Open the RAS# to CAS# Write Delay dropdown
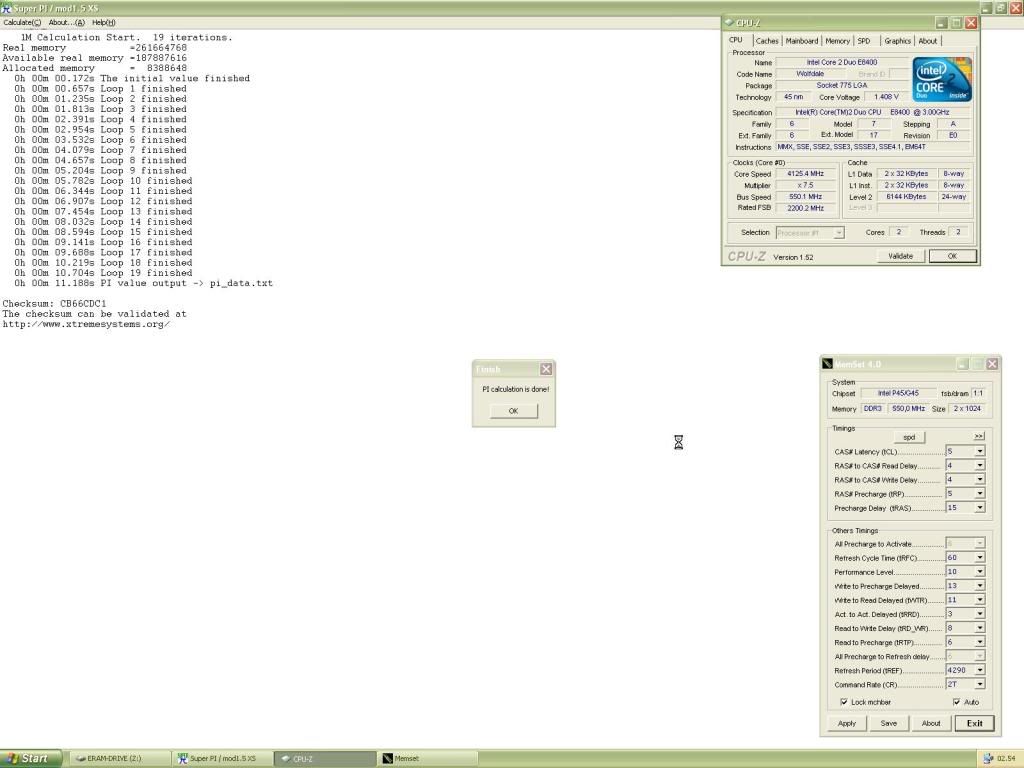Image resolution: width=1024 pixels, height=768 pixels. tap(980, 479)
